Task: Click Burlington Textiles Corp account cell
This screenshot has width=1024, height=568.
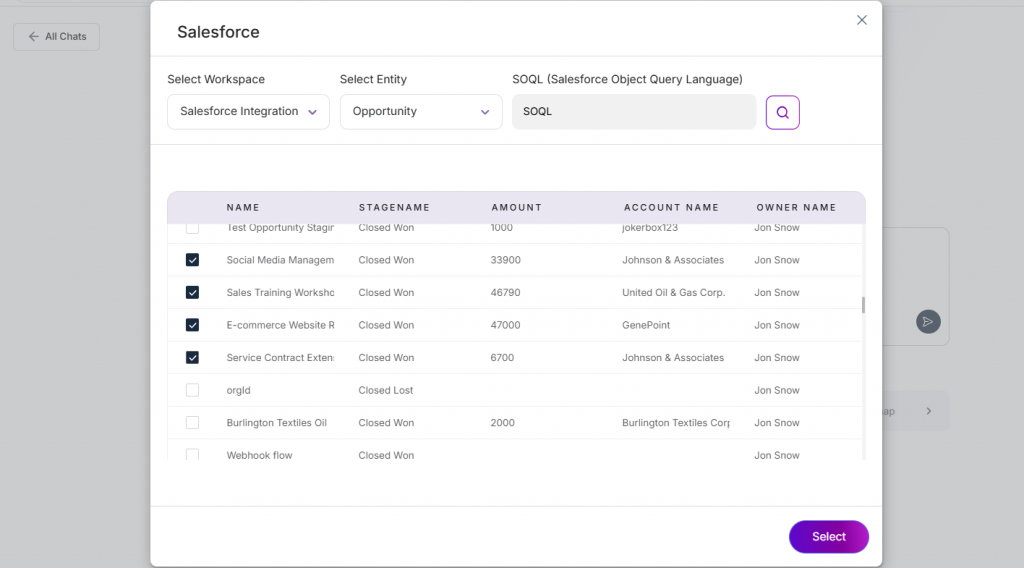Action: click(676, 423)
